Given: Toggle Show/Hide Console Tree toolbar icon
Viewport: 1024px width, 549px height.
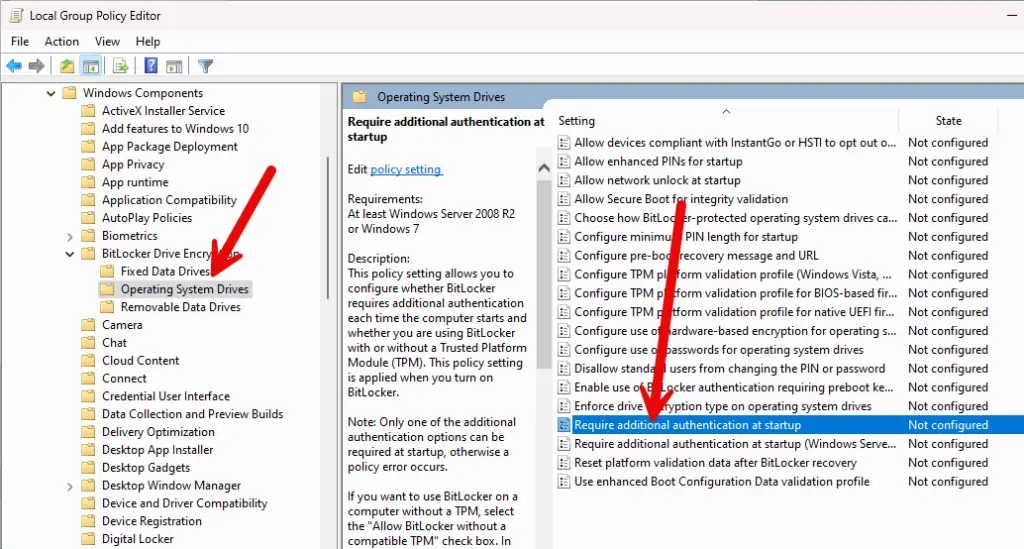Looking at the screenshot, I should click(x=91, y=66).
